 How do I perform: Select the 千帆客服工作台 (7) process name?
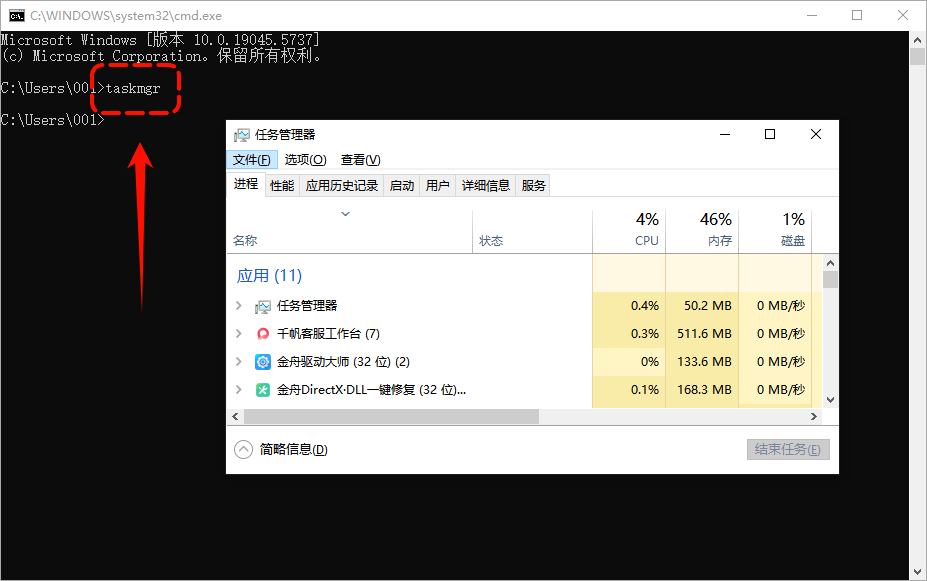[328, 334]
